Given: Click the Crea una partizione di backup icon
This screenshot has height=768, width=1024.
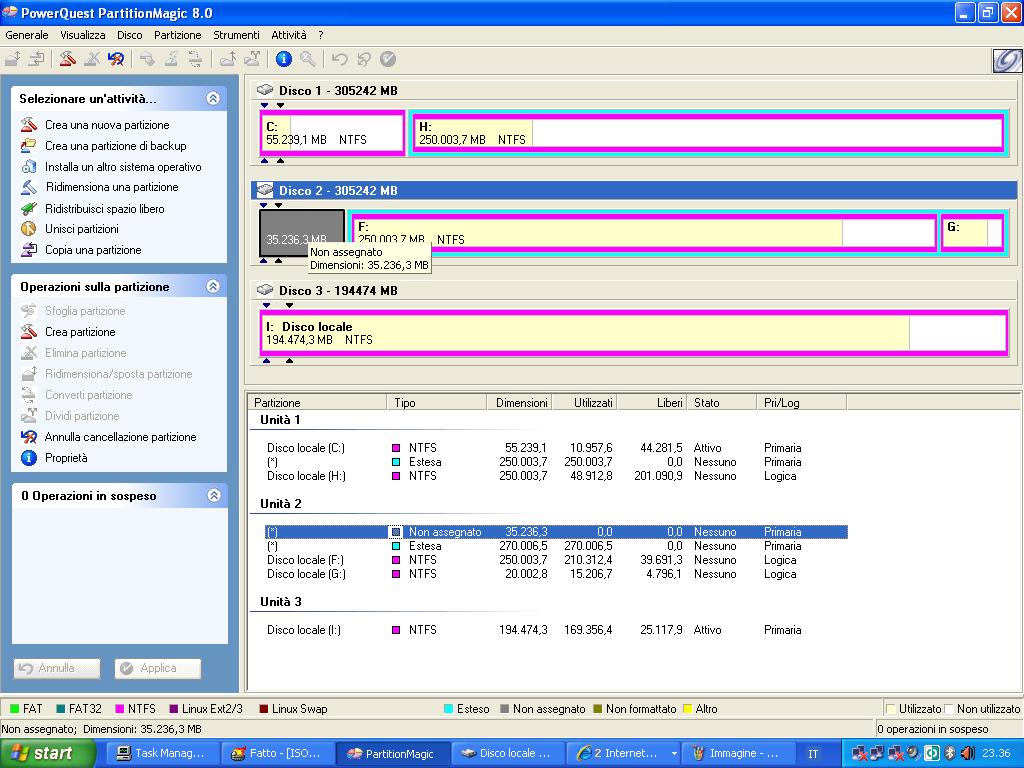Looking at the screenshot, I should pos(29,146).
